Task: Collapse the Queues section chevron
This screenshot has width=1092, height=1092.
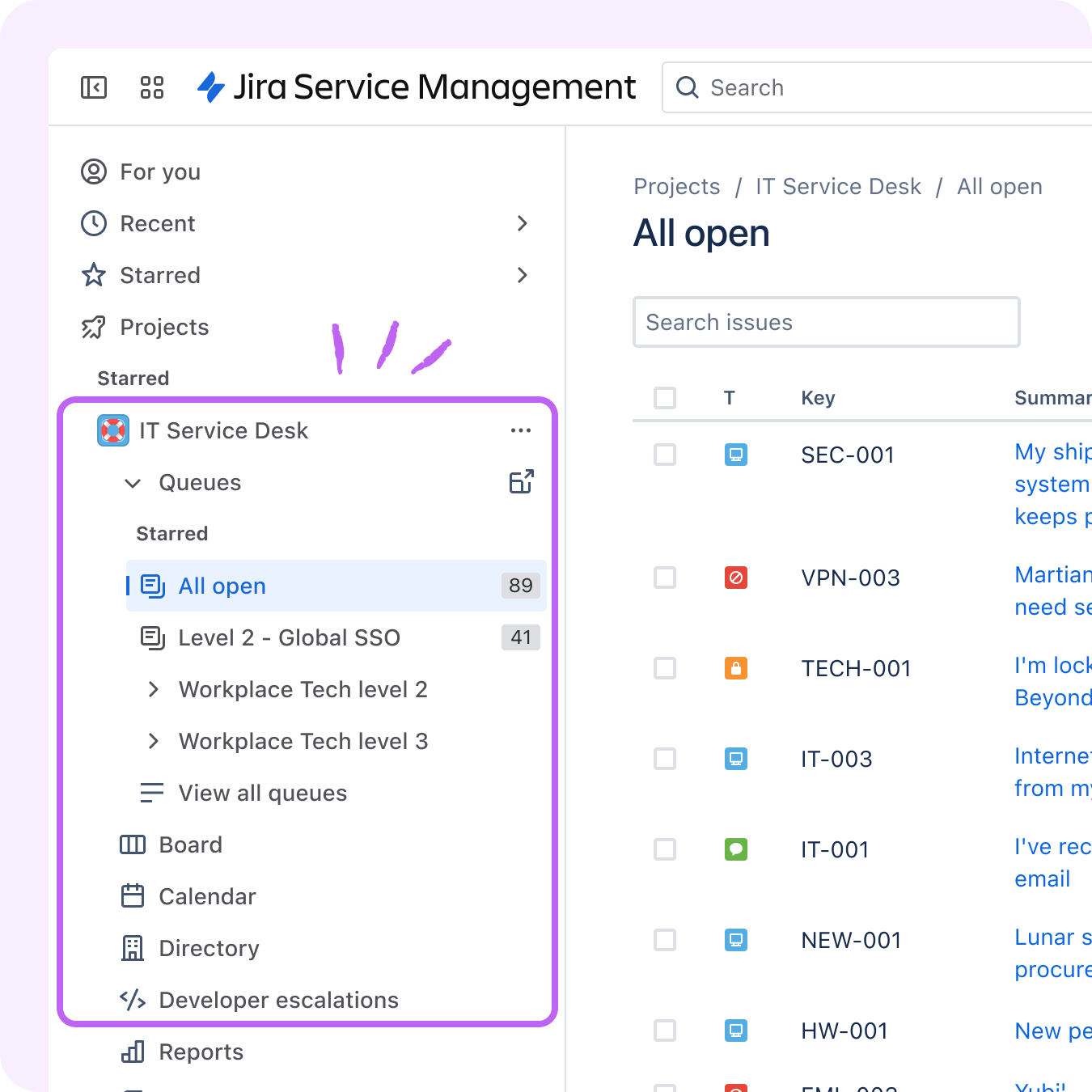Action: pos(133,483)
